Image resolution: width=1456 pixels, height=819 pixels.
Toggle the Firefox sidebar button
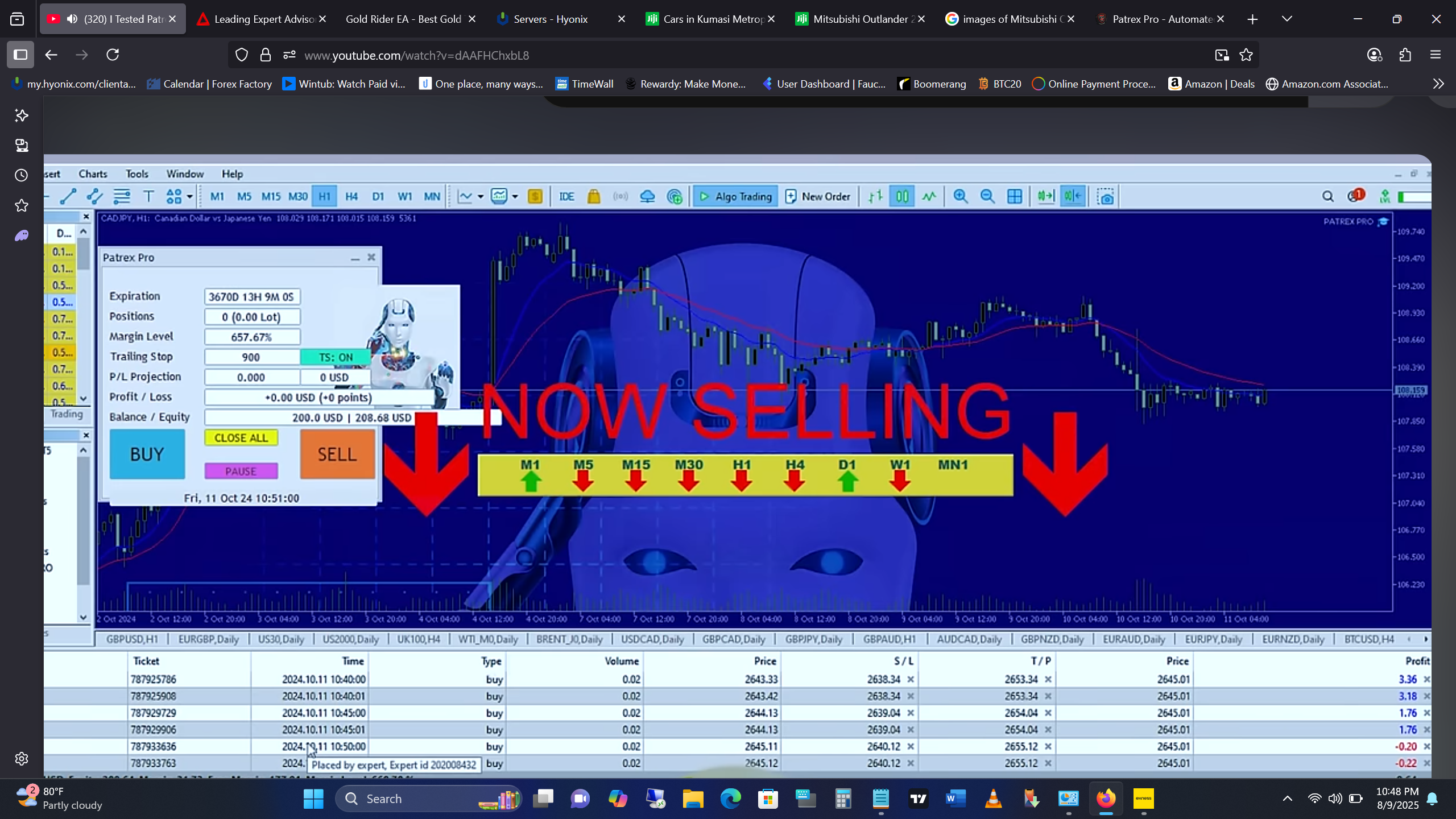coord(20,55)
